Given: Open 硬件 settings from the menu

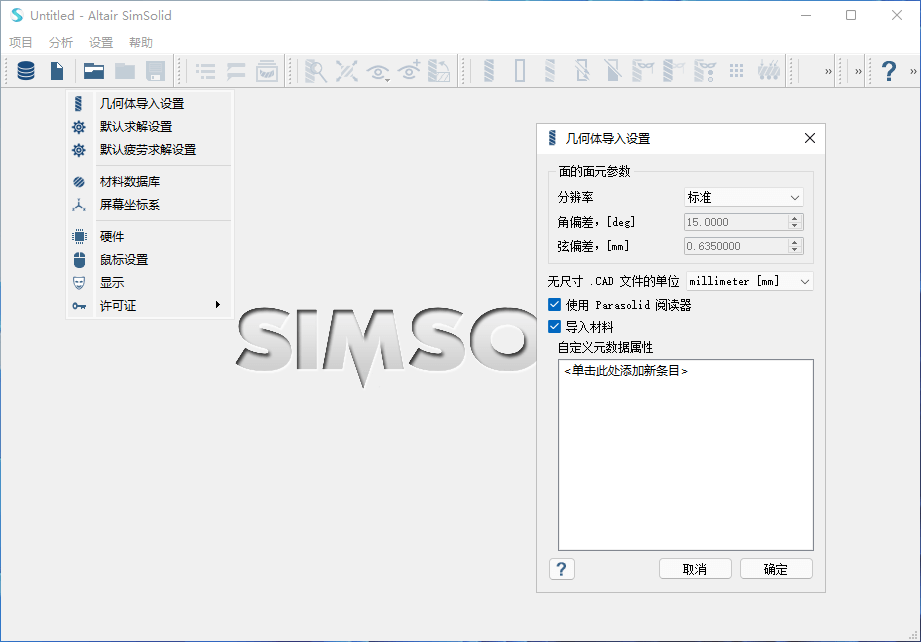Looking at the screenshot, I should tap(112, 237).
